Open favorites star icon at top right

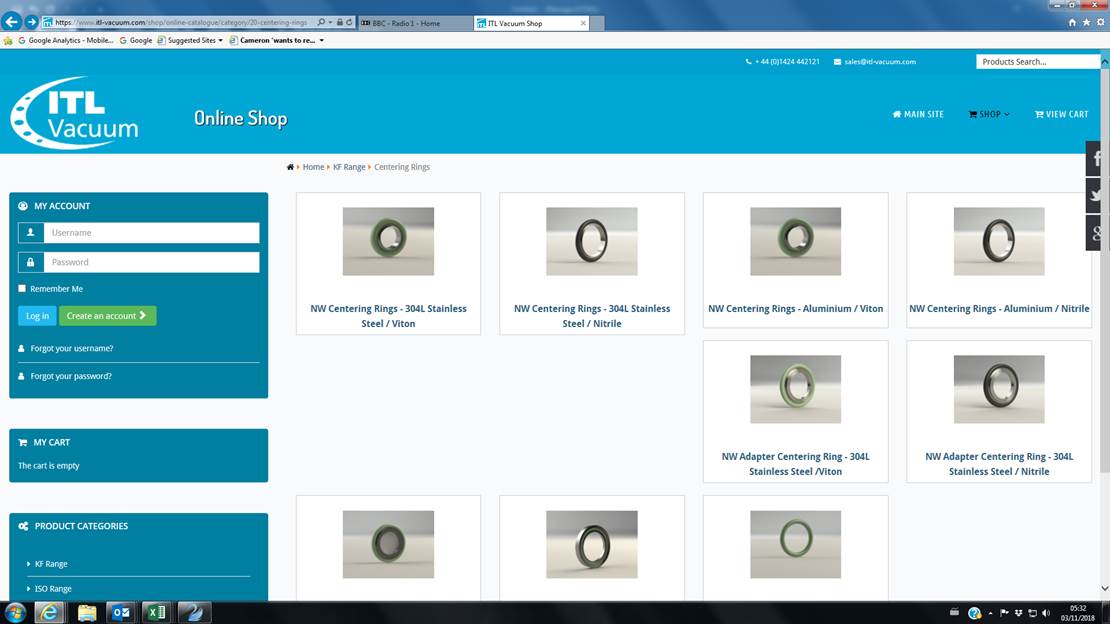point(1086,23)
